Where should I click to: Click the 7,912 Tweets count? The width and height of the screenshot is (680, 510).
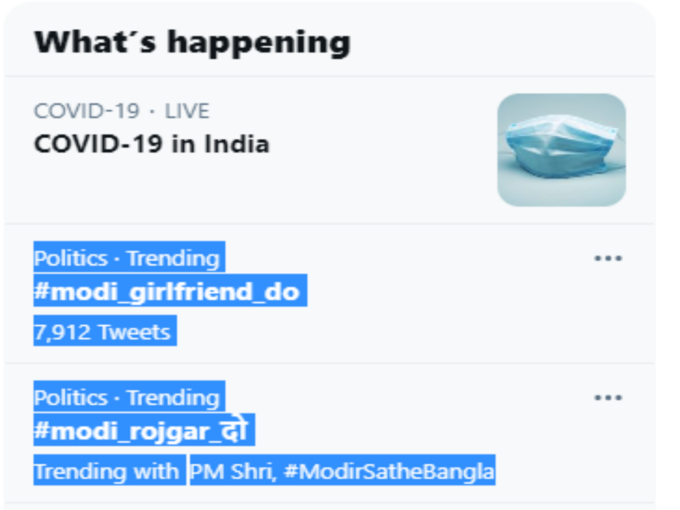(x=102, y=332)
